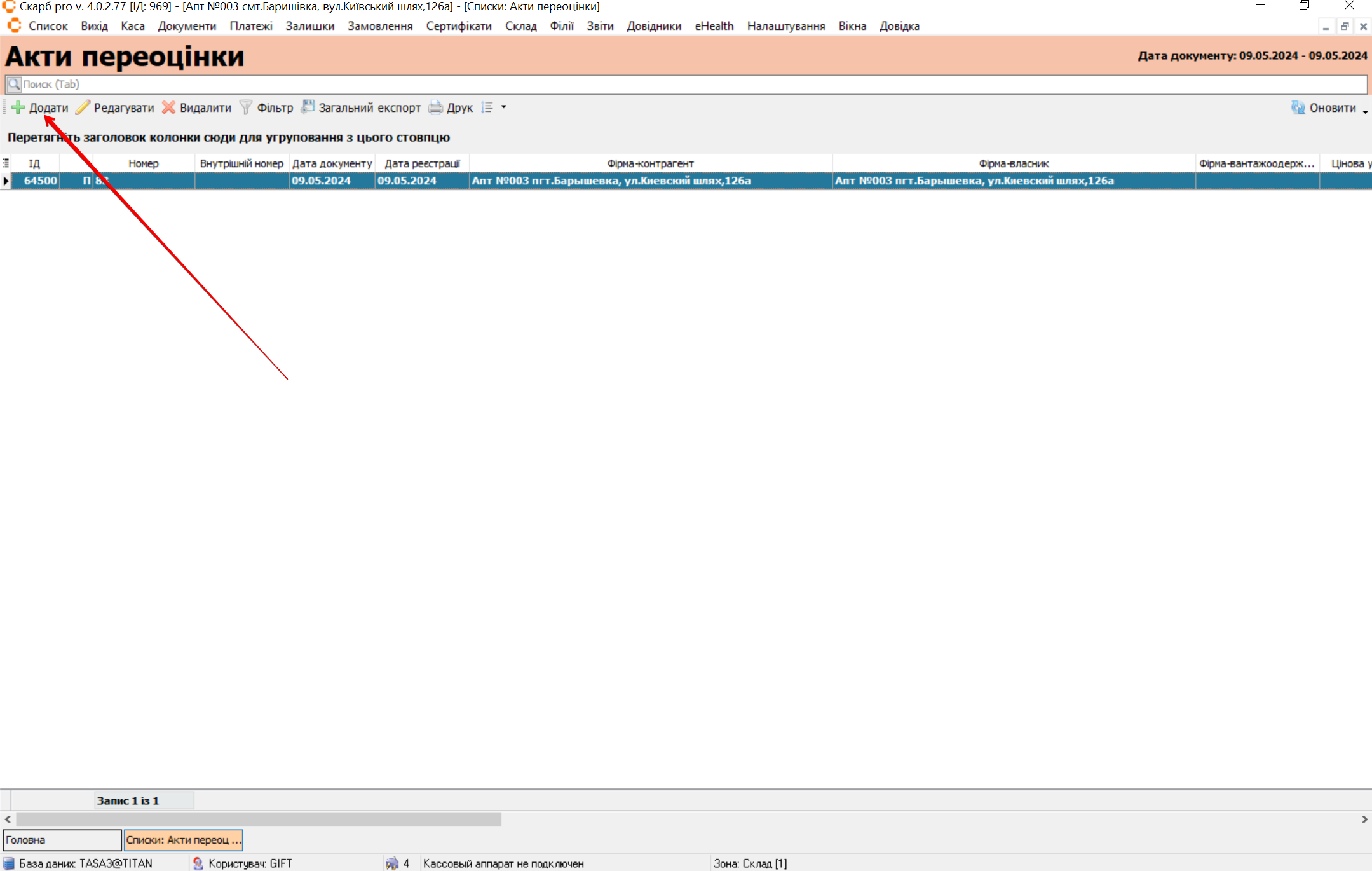Select the row with ID 64500
Screen dimensions: 1372x871
coord(41,181)
